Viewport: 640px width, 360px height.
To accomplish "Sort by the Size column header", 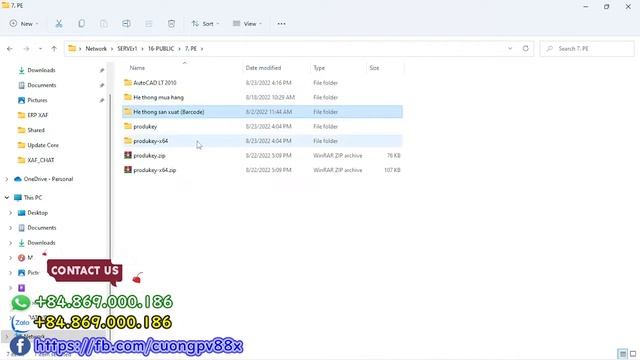I will point(374,68).
